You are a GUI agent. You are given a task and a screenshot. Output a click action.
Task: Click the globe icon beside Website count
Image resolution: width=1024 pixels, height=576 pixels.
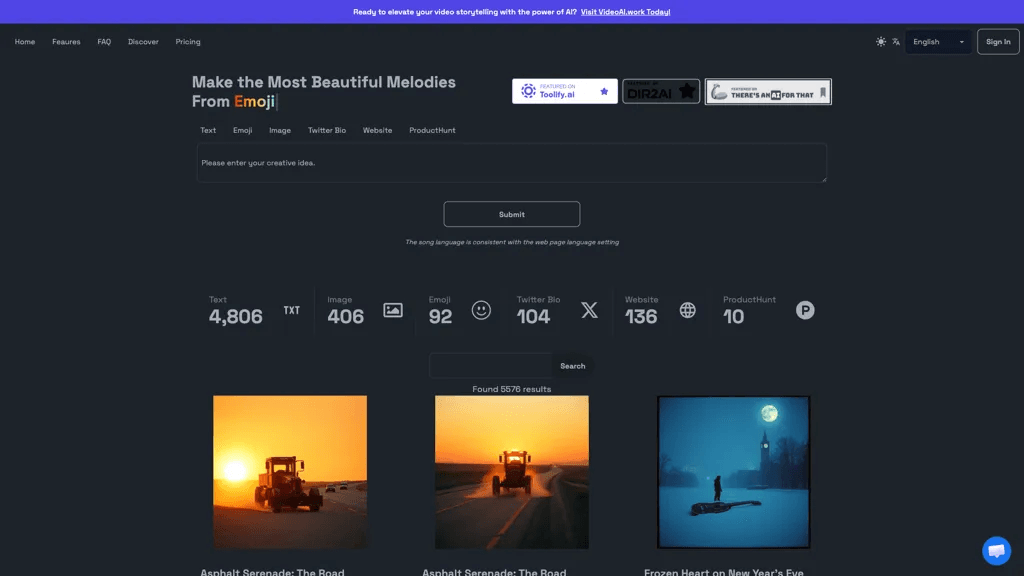(688, 310)
